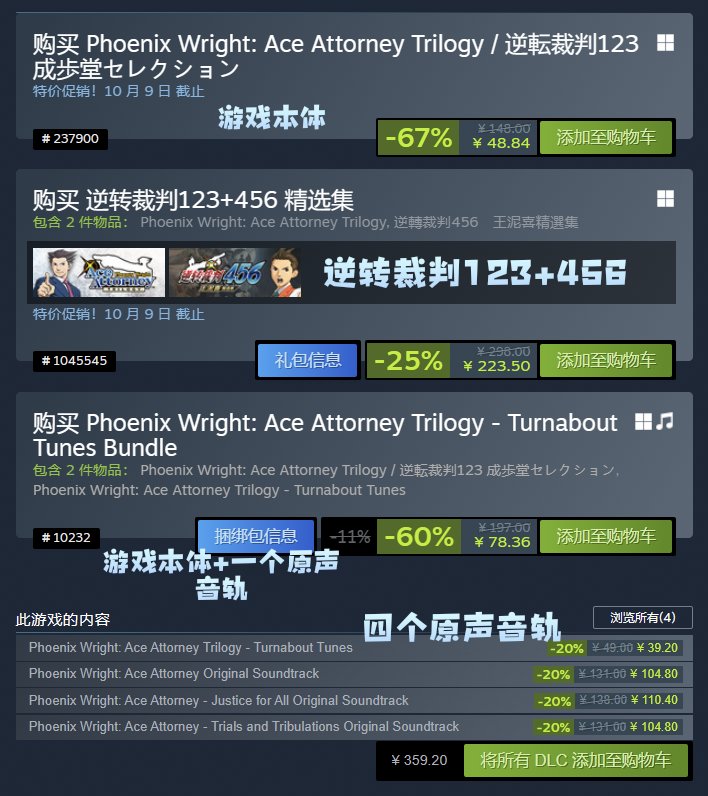708x796 pixels.
Task: Add the 123+456 bundle to the cart
Action: pos(605,360)
